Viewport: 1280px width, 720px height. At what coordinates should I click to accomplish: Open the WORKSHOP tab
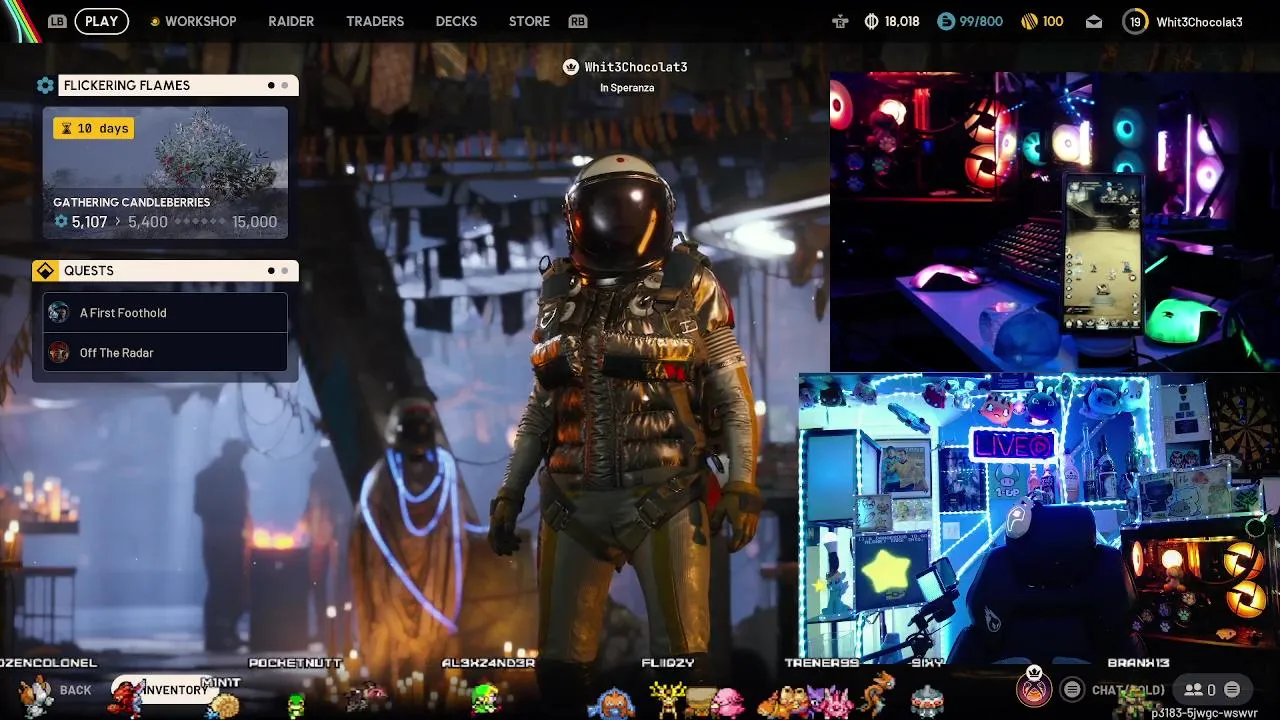tap(200, 21)
